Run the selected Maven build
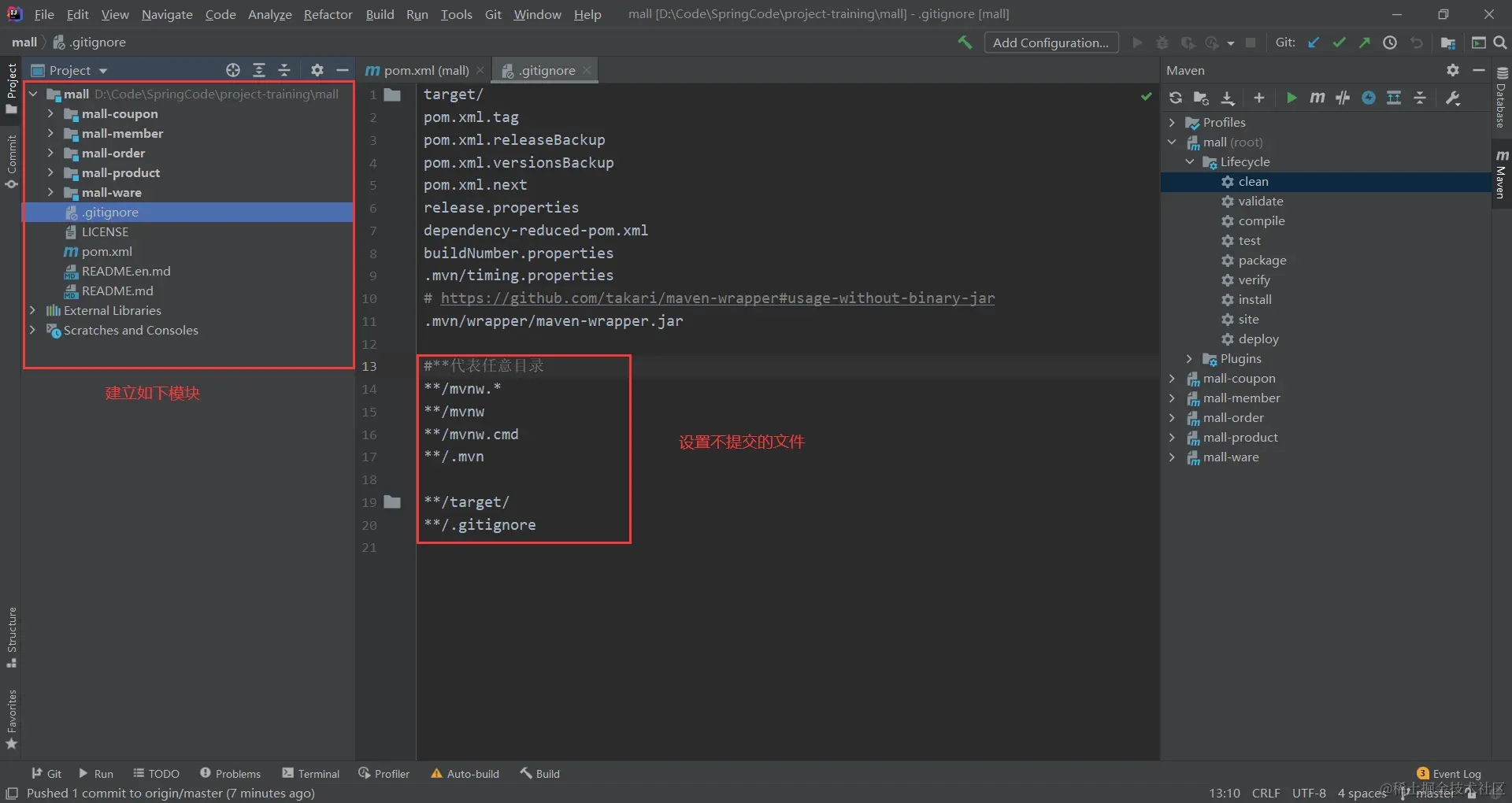1512x803 pixels. 1291,98
